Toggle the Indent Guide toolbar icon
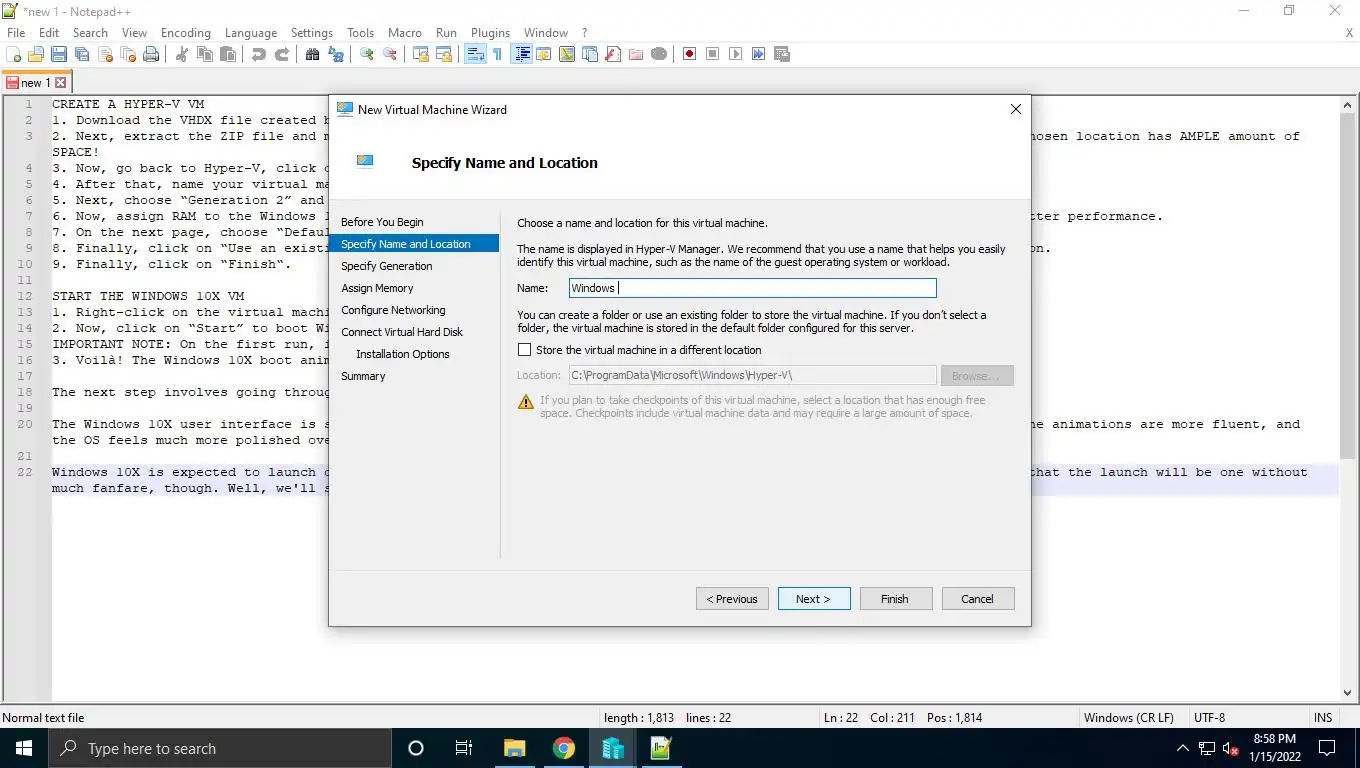 click(522, 54)
